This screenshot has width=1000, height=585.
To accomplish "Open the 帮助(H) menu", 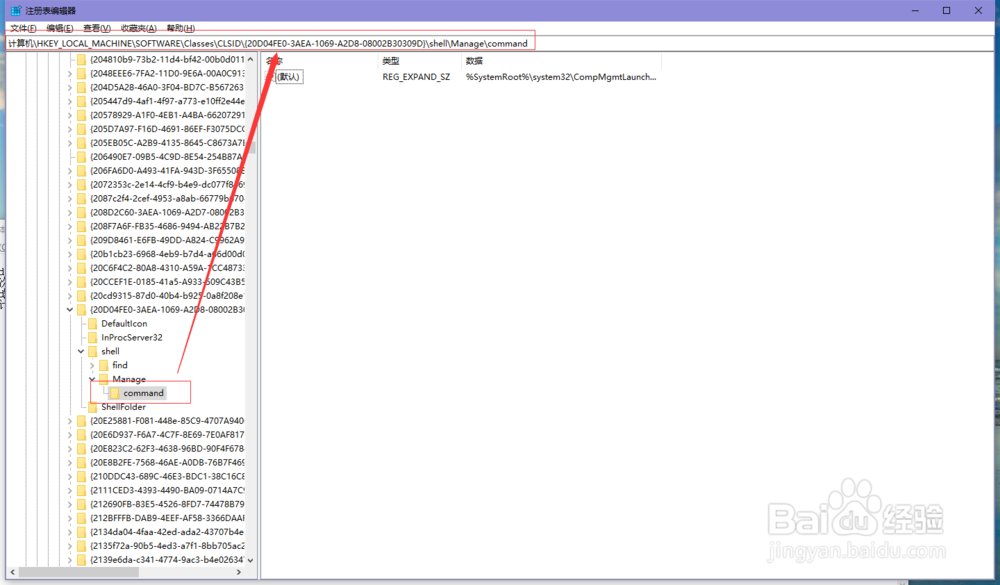I will [x=180, y=28].
